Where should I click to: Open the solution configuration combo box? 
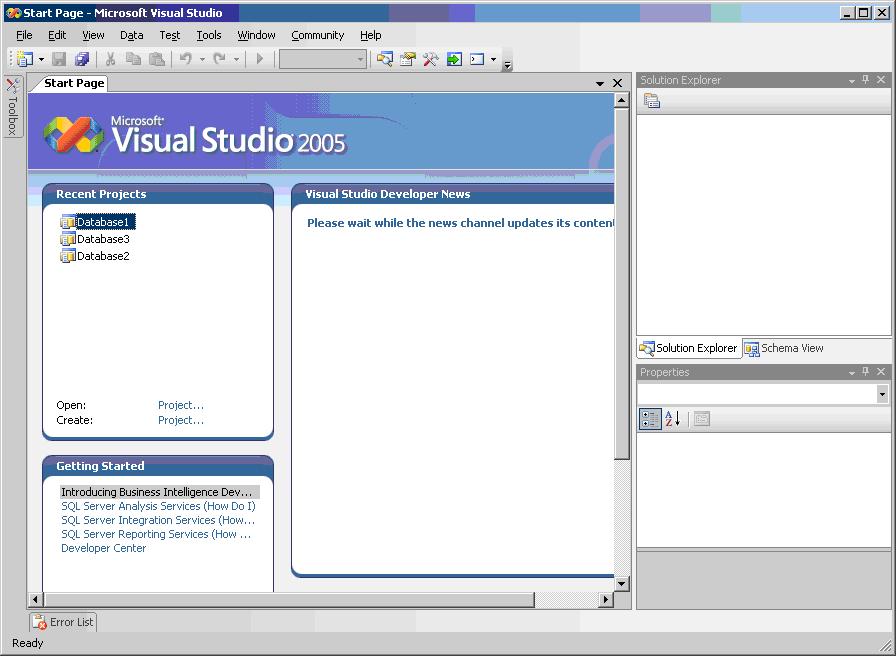[x=323, y=59]
